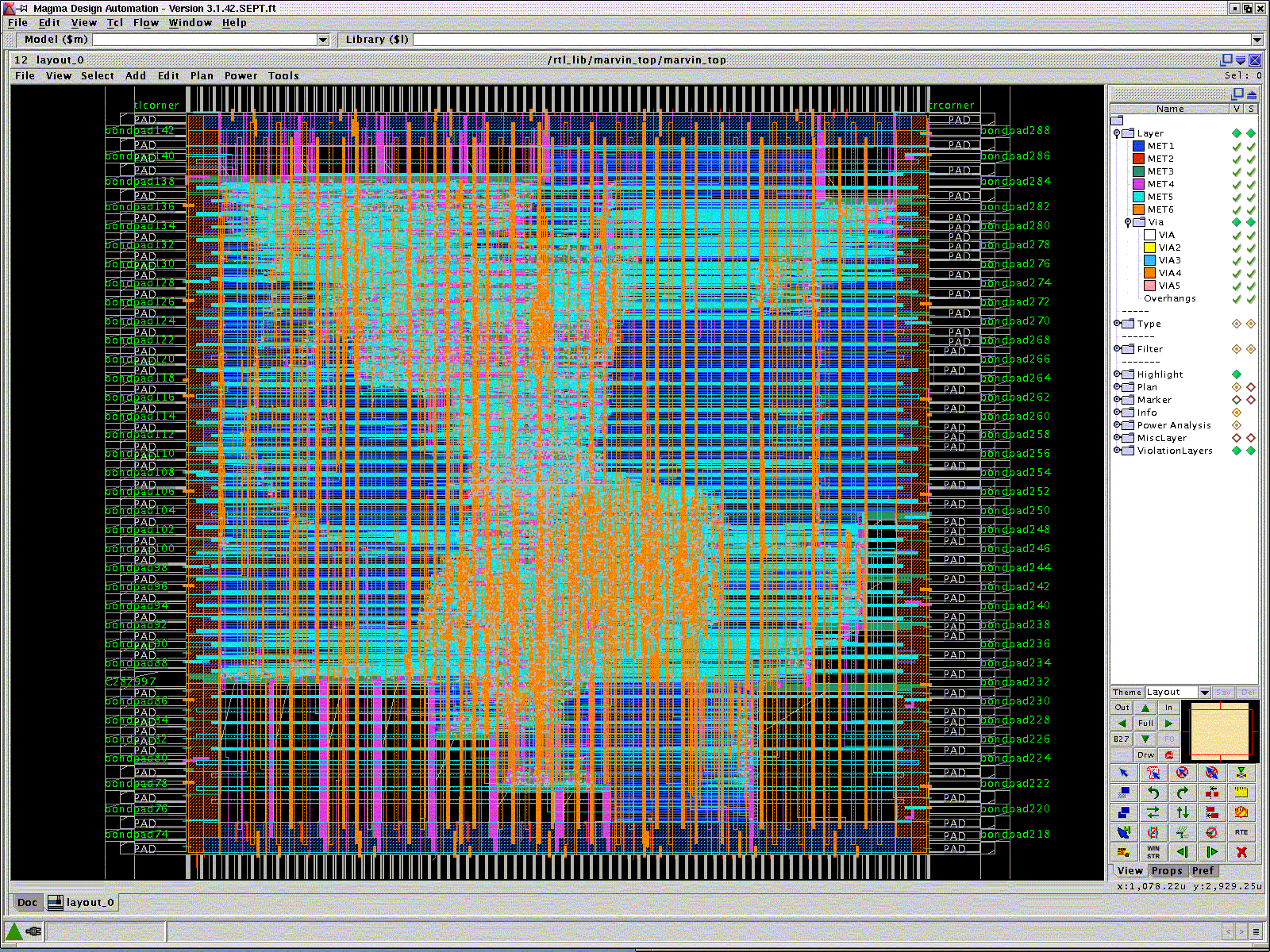The height and width of the screenshot is (952, 1270).
Task: Switch to the Props tab
Action: click(x=1167, y=870)
